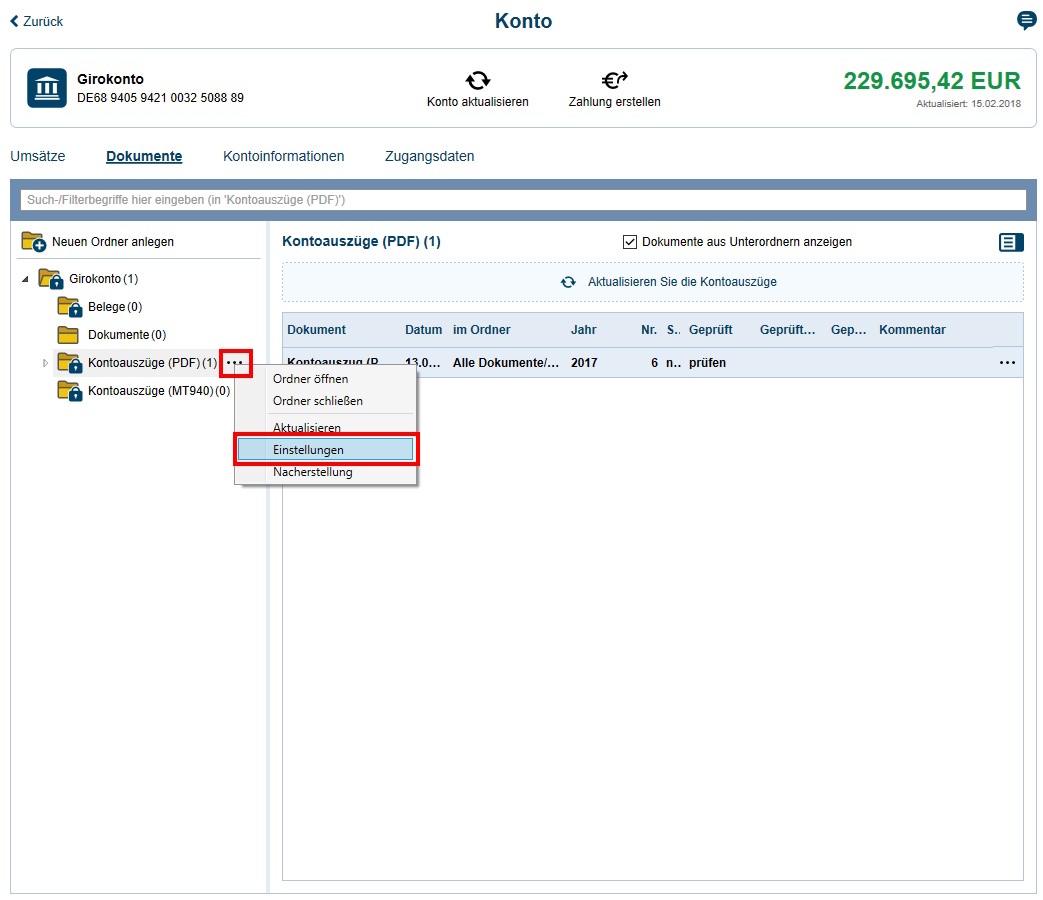Click three-dot button beside Kontoauszüge (PDF)

(235, 363)
